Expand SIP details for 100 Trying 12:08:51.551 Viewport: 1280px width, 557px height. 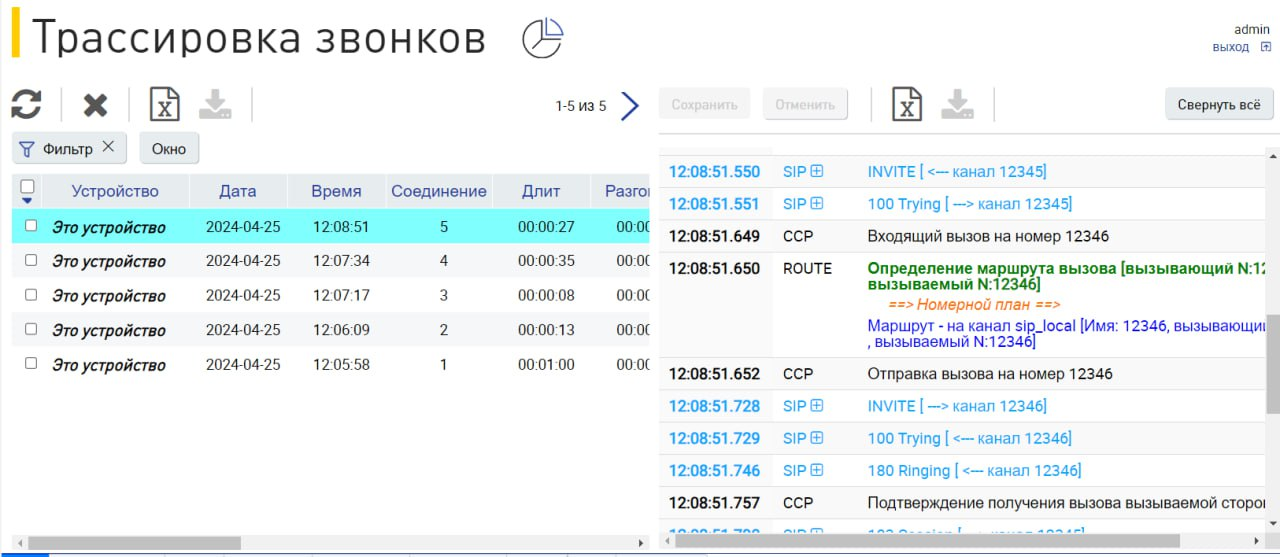[x=817, y=203]
